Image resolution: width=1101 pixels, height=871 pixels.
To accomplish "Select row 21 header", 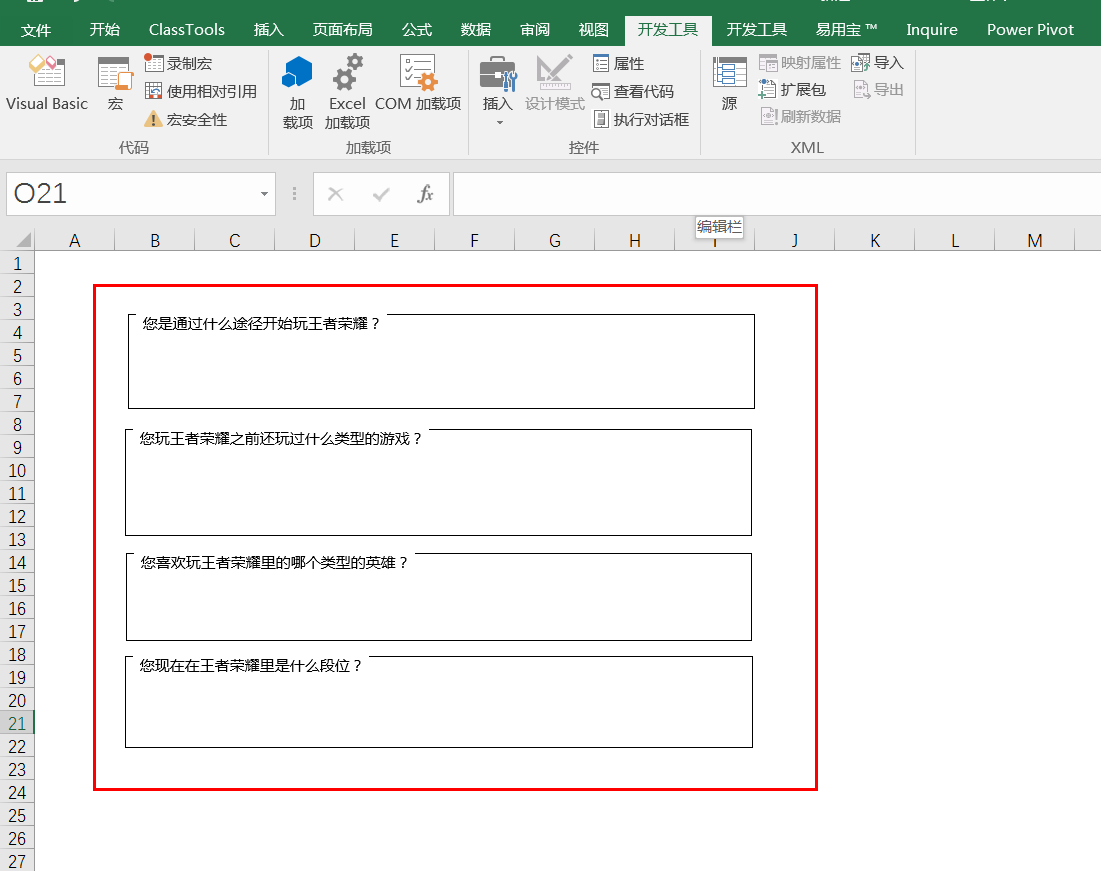I will click(x=18, y=723).
